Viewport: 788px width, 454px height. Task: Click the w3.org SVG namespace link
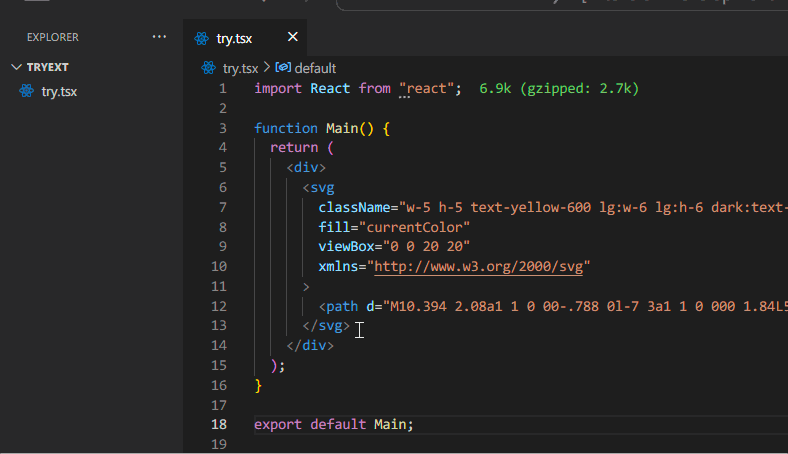point(482,266)
